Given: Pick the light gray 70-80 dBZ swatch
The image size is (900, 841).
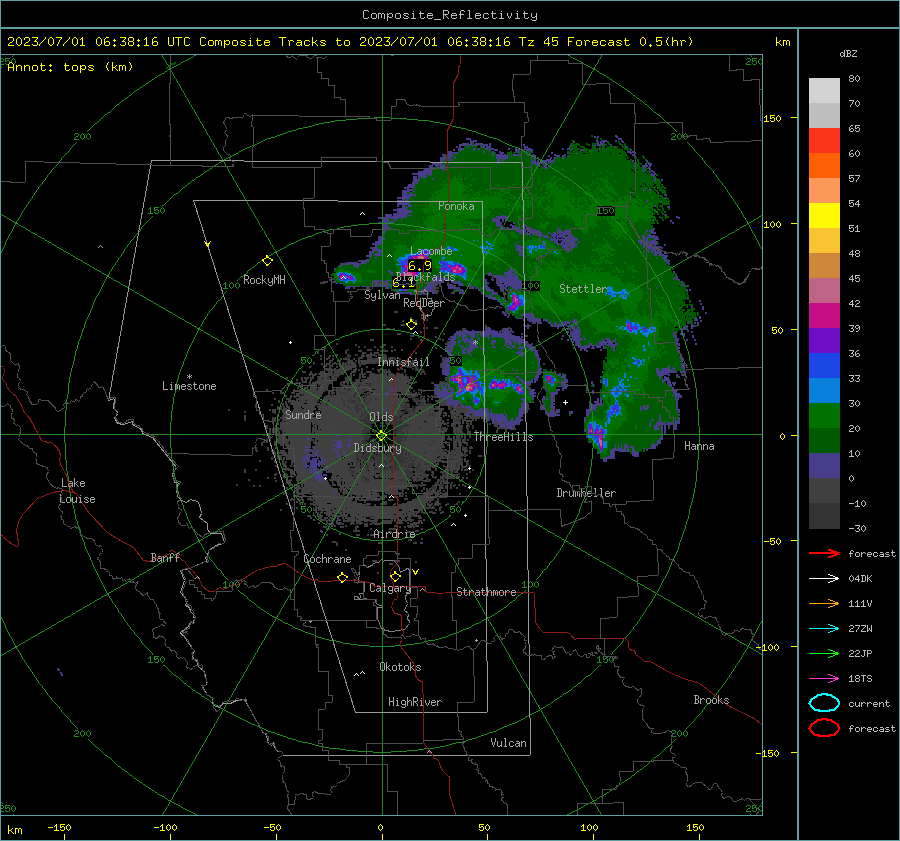Looking at the screenshot, I should [824, 91].
